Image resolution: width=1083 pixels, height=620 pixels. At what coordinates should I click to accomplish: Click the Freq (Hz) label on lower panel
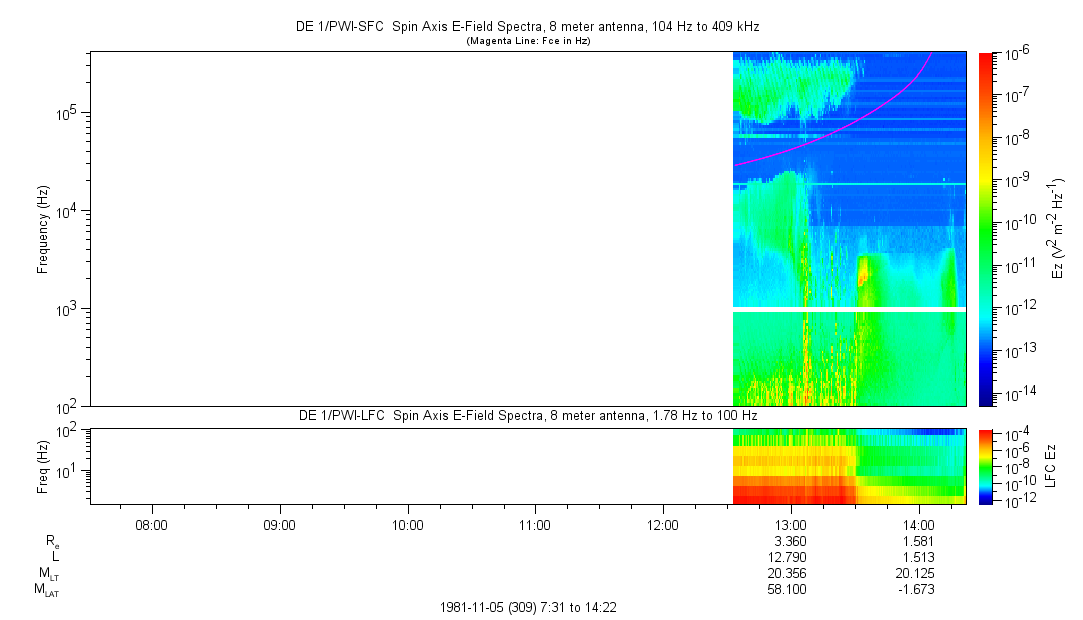coord(43,465)
